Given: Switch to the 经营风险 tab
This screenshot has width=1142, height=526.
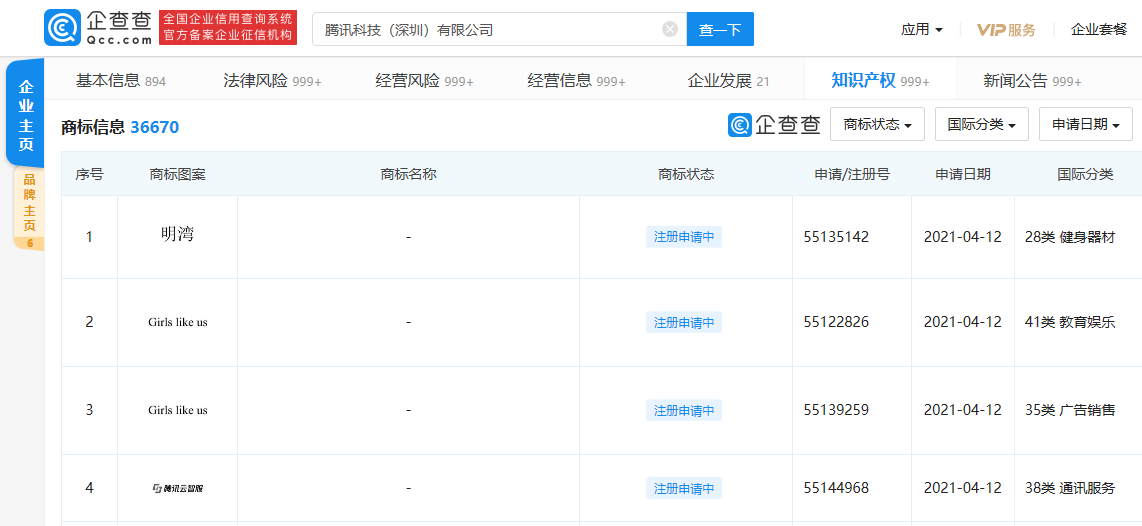Looking at the screenshot, I should point(425,81).
